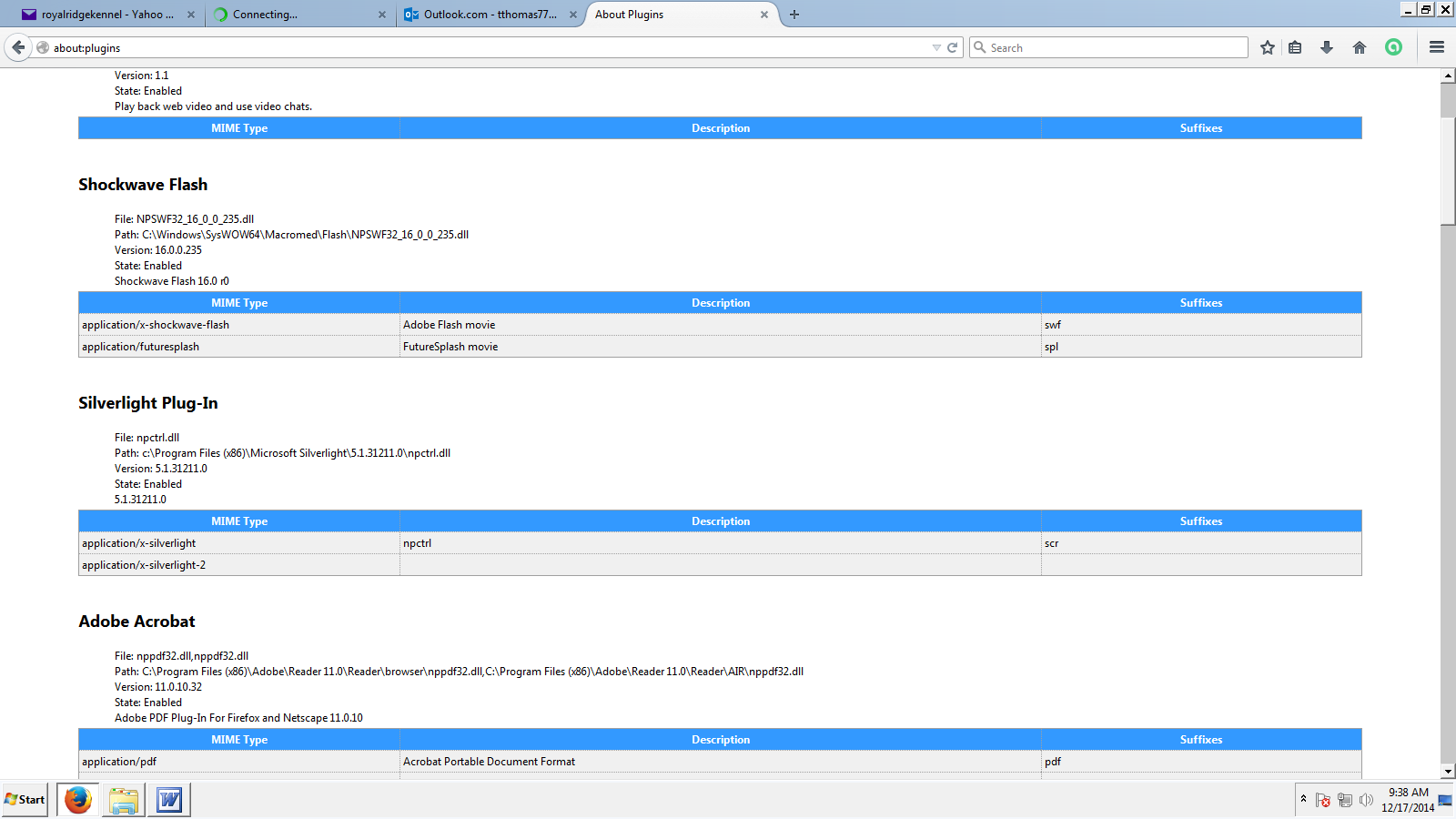1456x819 pixels.
Task: Close the About Plugins tab
Action: pos(764,15)
